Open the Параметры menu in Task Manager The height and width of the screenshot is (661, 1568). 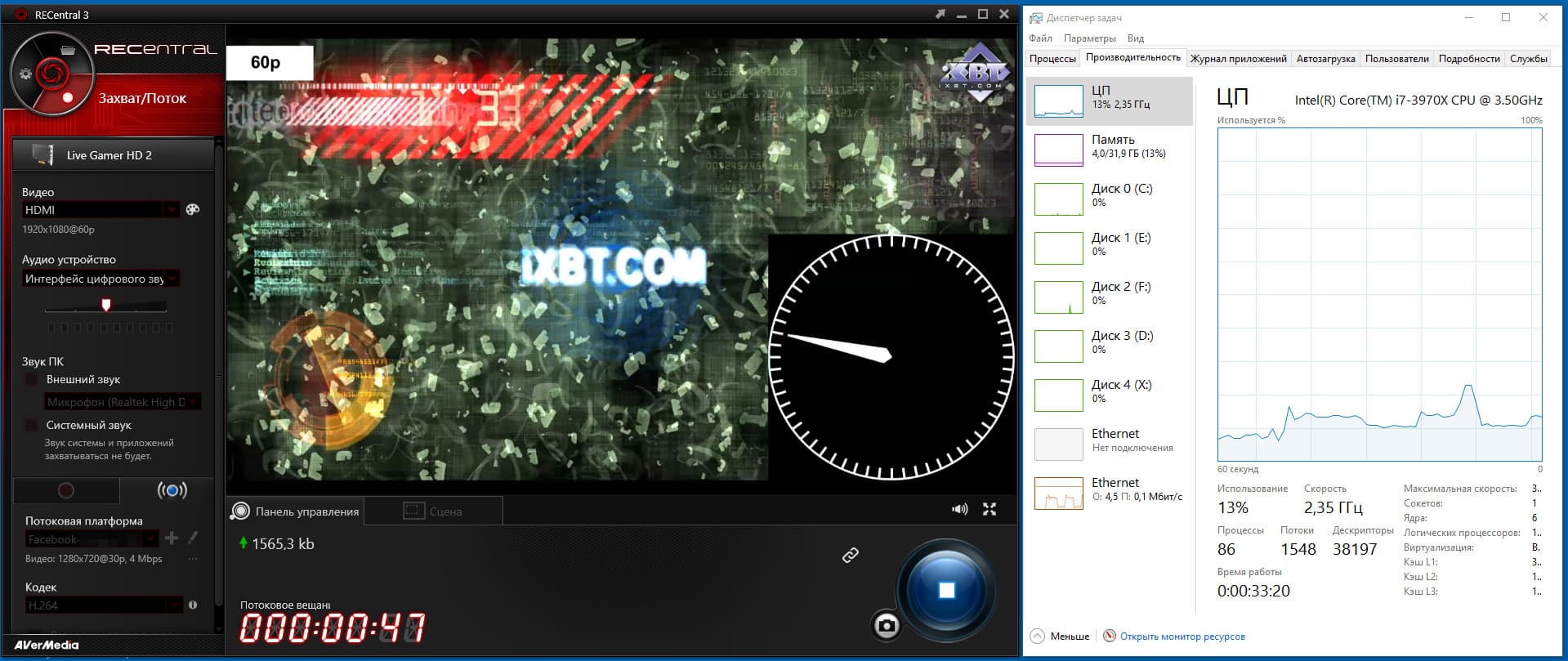click(1090, 38)
